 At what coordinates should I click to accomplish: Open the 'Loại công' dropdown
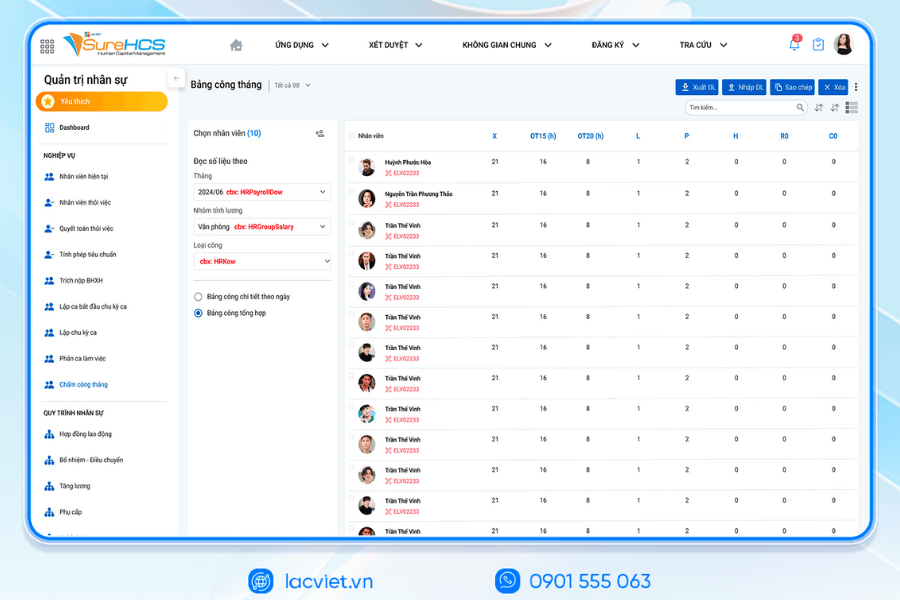262,261
